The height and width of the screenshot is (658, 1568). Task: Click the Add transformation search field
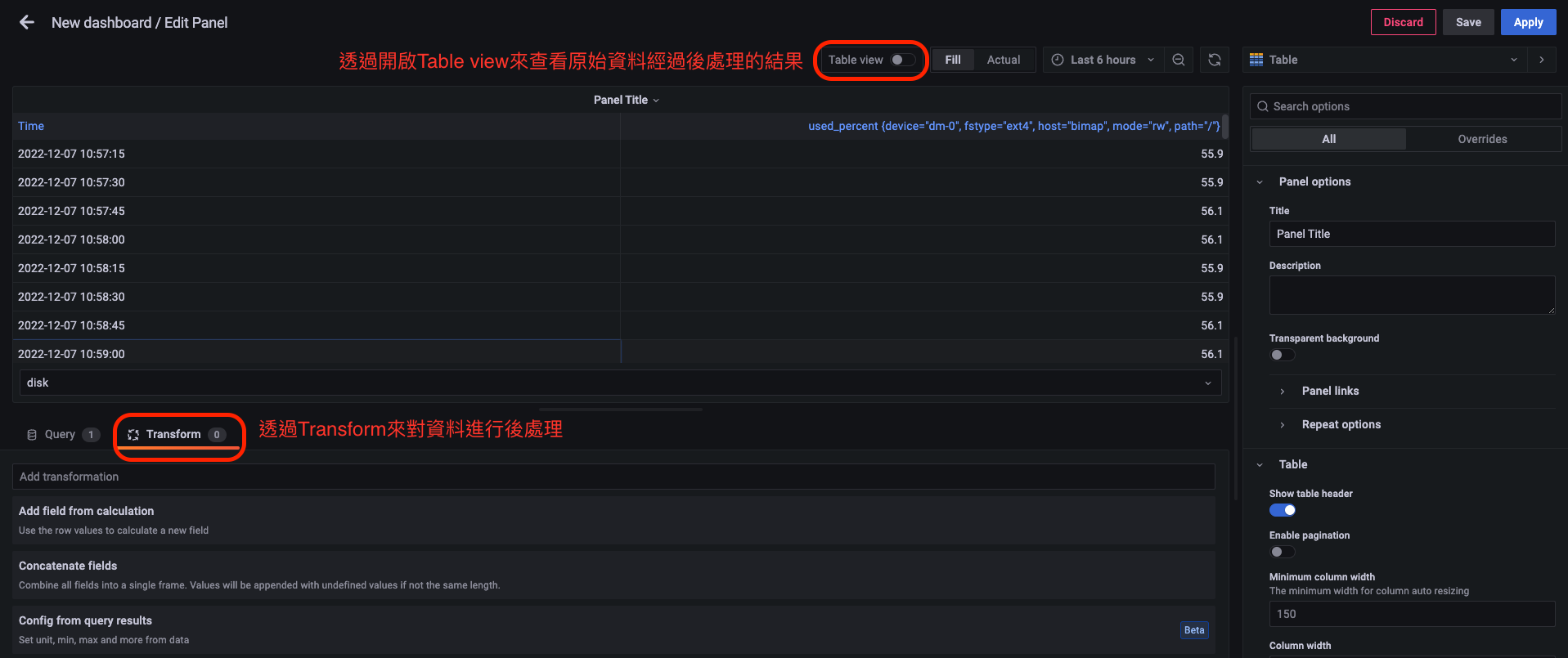coord(613,477)
